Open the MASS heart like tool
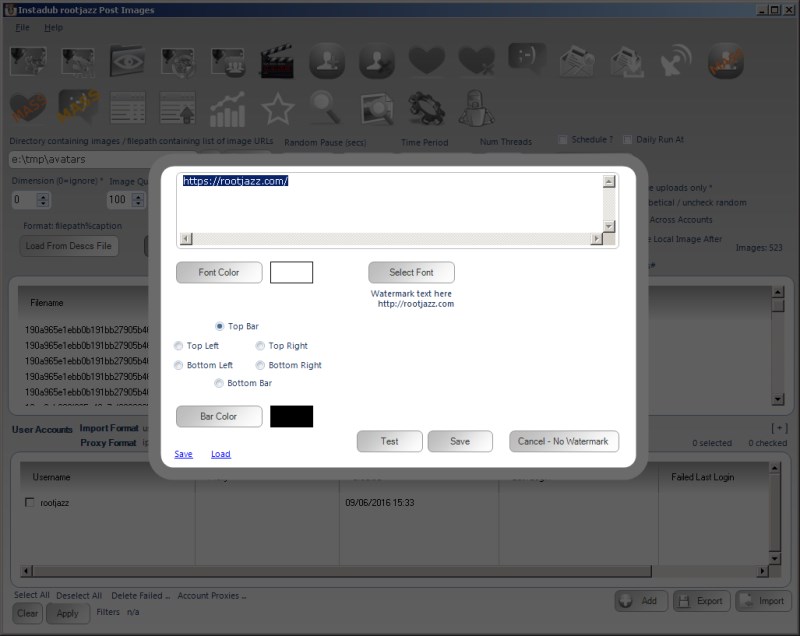Image resolution: width=800 pixels, height=636 pixels. point(28,108)
